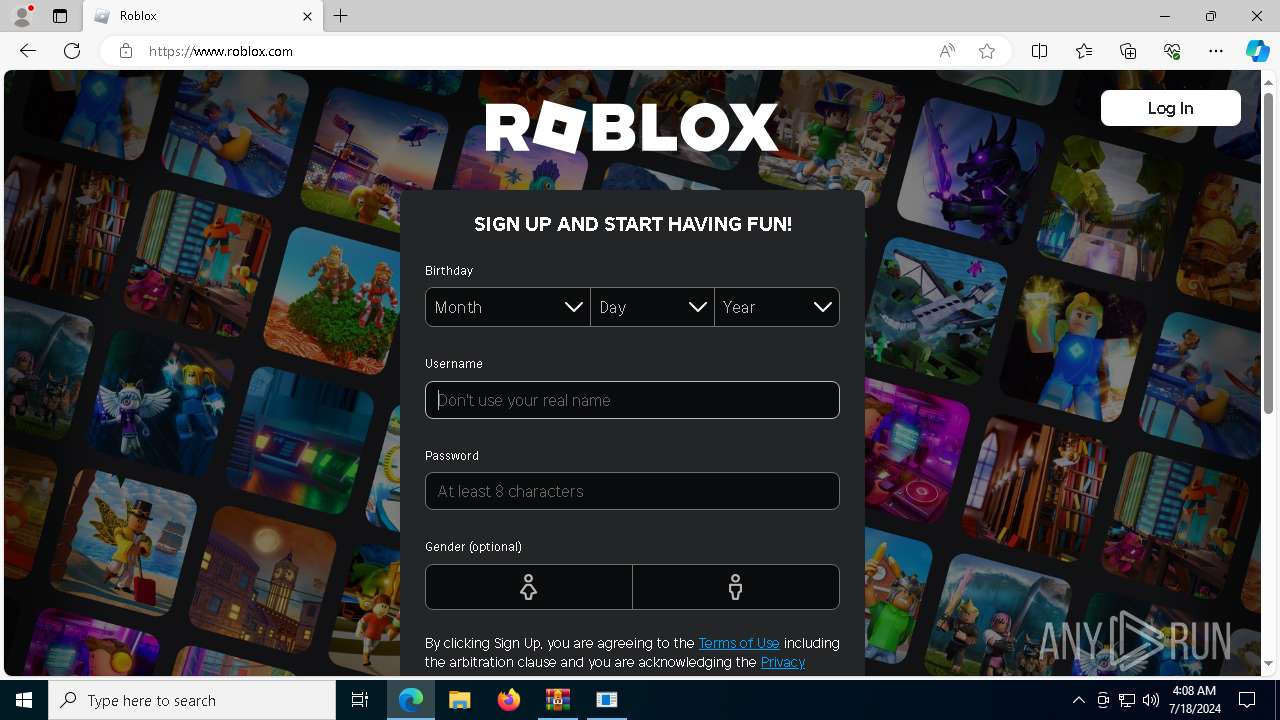This screenshot has height=720, width=1280.
Task: Open Browser essentials icon
Action: point(1172,51)
